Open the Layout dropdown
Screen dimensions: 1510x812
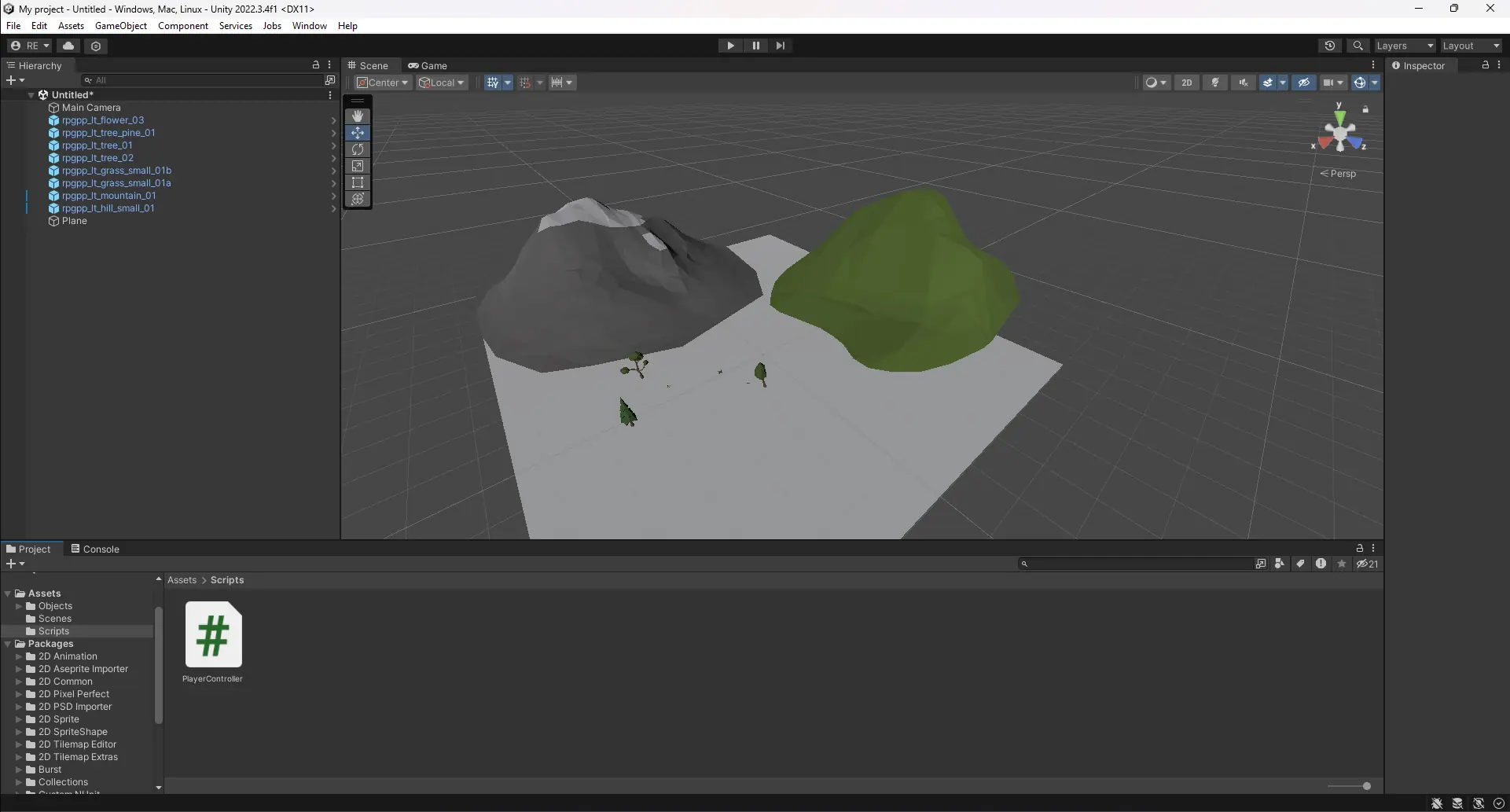(x=1471, y=46)
